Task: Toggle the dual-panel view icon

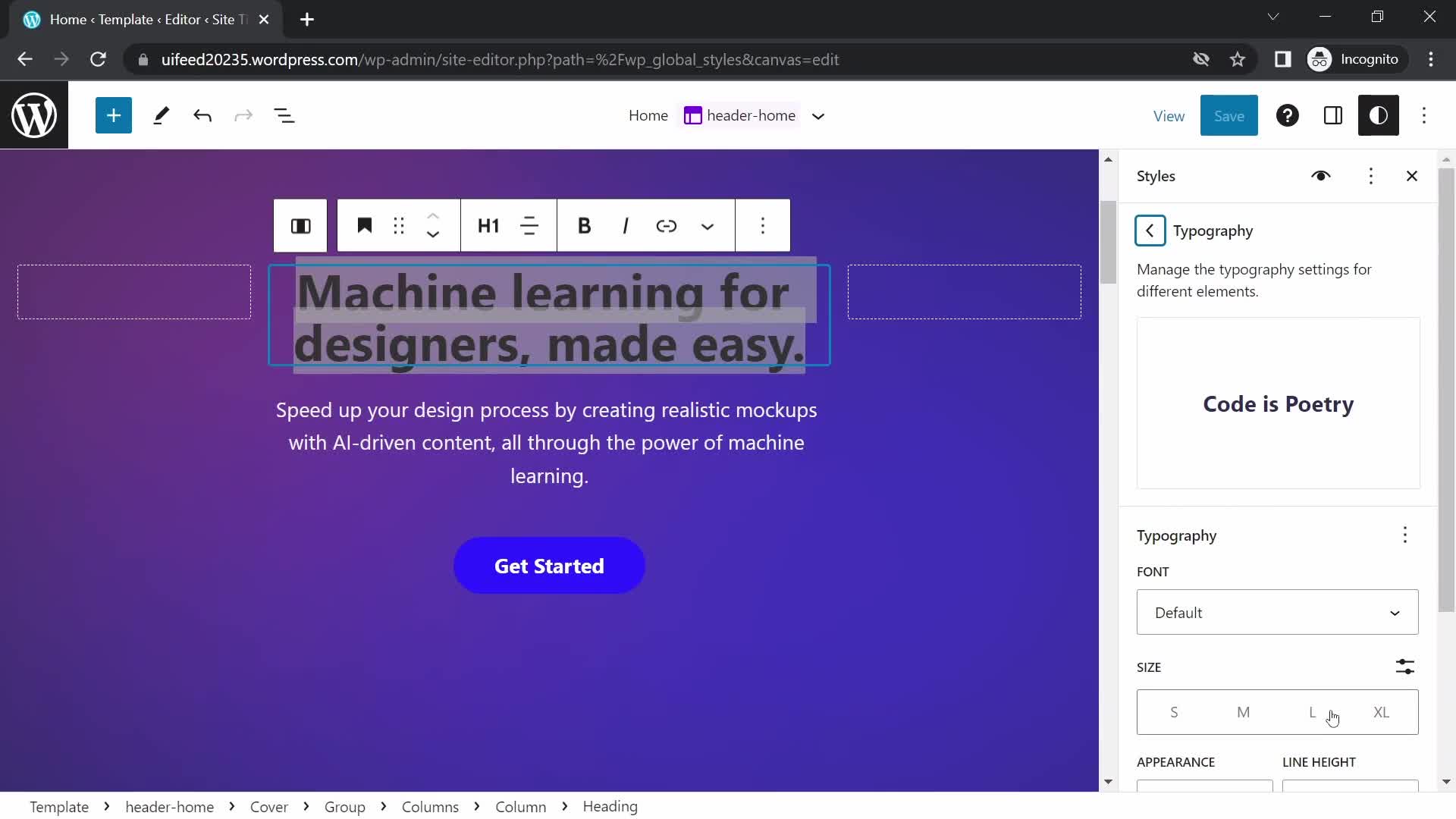Action: coord(1333,115)
